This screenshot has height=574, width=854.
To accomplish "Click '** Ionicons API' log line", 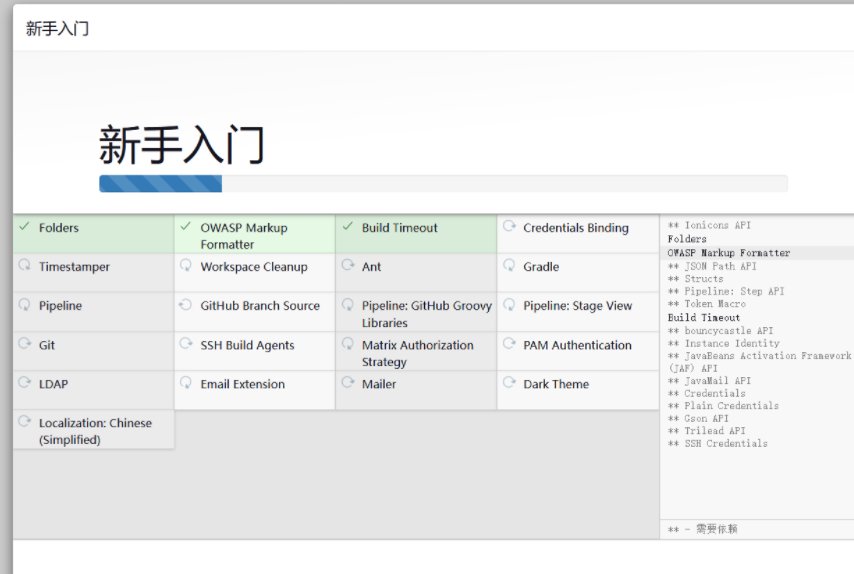I will (x=709, y=225).
